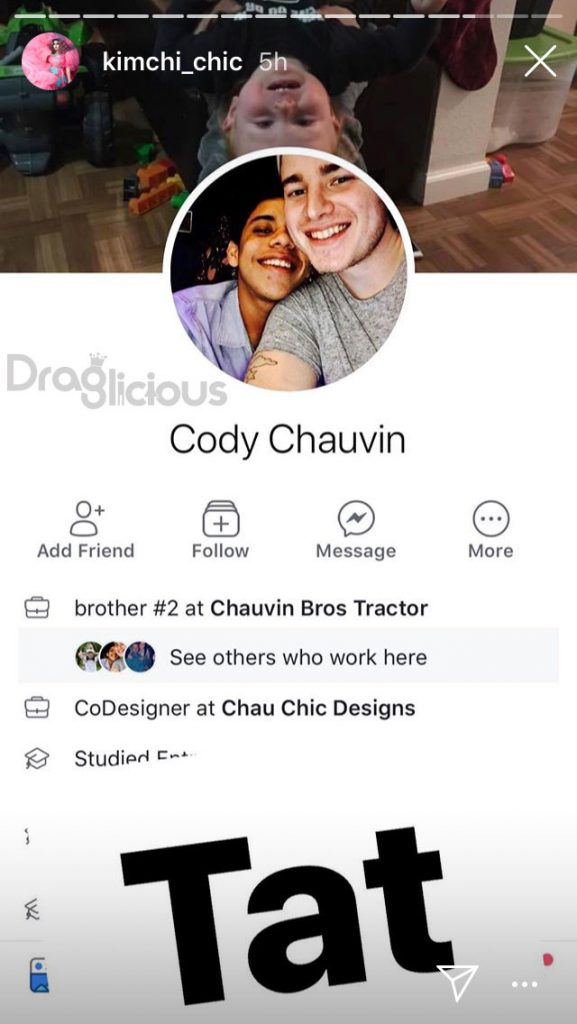Open the More options circle icon

tap(491, 519)
